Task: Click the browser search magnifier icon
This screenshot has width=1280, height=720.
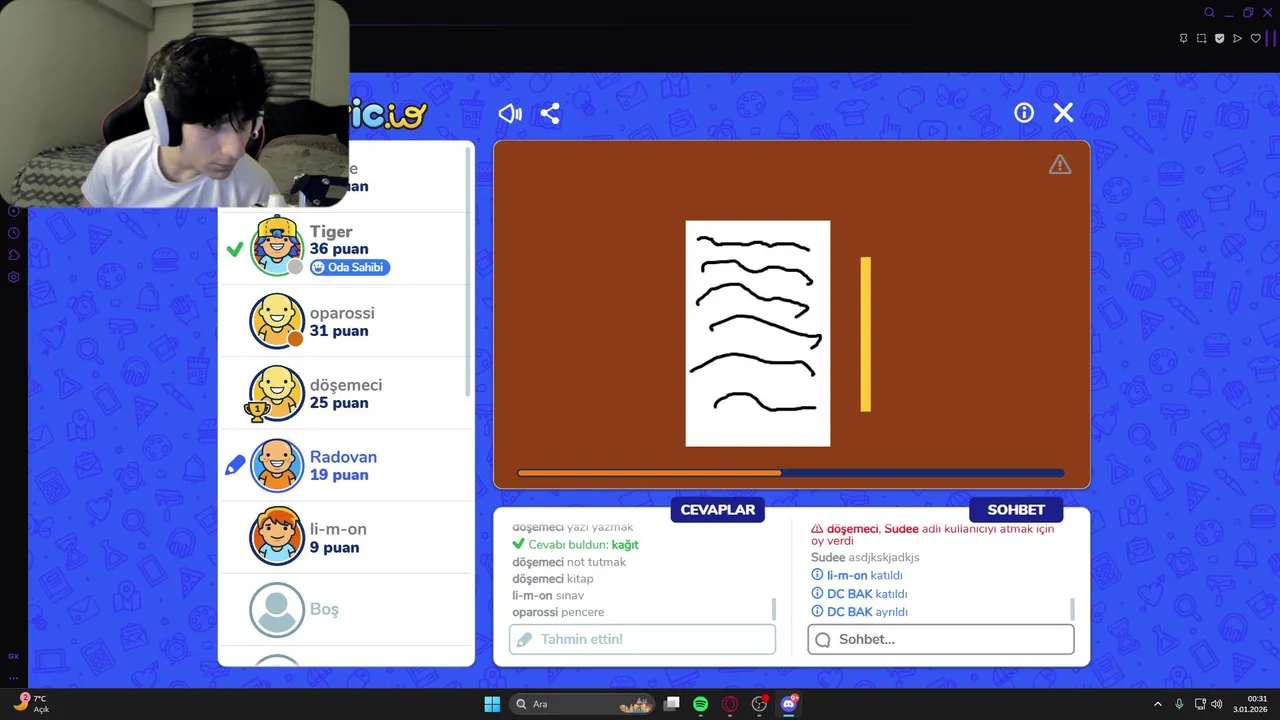Action: [1209, 13]
